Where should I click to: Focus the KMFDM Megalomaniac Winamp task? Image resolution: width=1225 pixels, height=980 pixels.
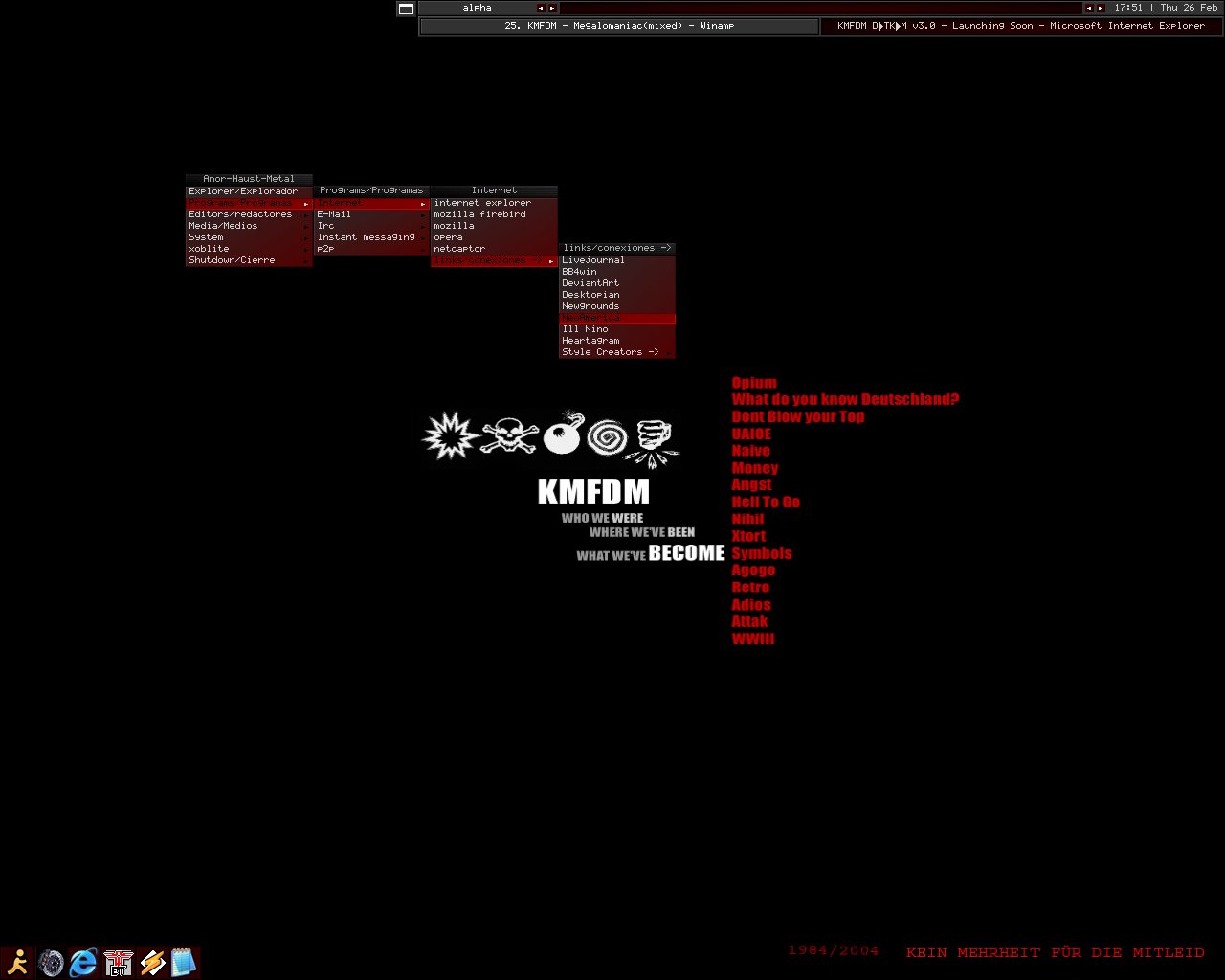tap(619, 26)
